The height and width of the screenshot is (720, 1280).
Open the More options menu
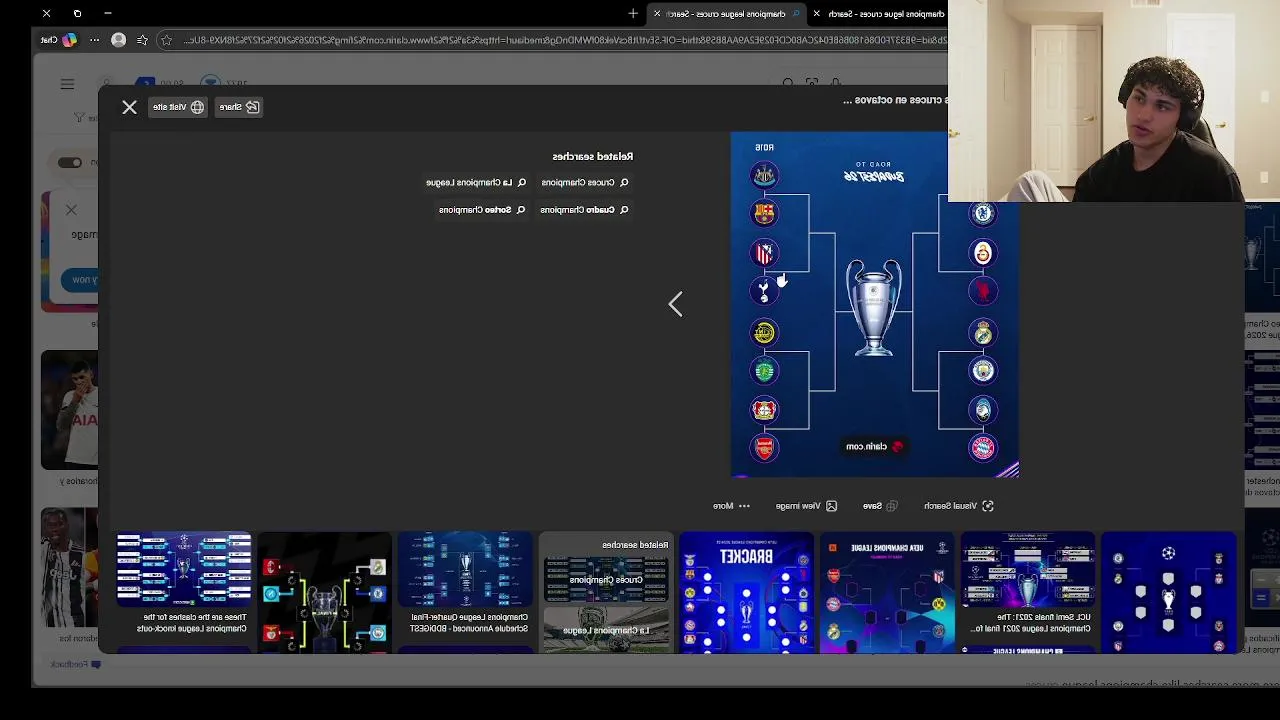(731, 506)
